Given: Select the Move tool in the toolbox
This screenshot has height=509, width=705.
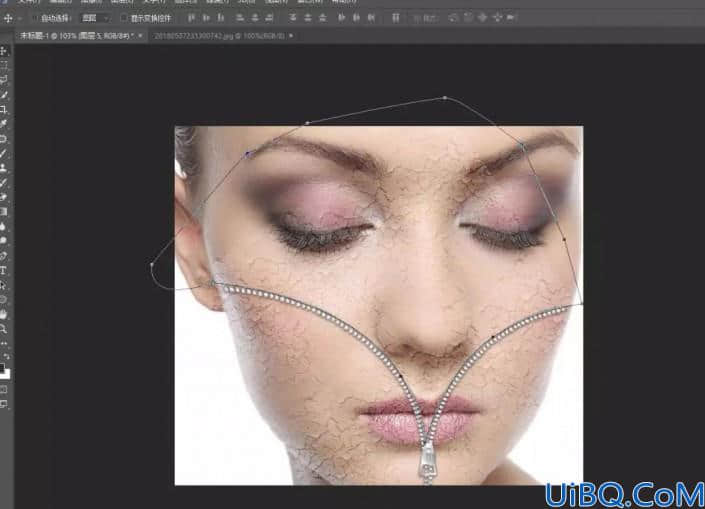Looking at the screenshot, I should (4, 51).
